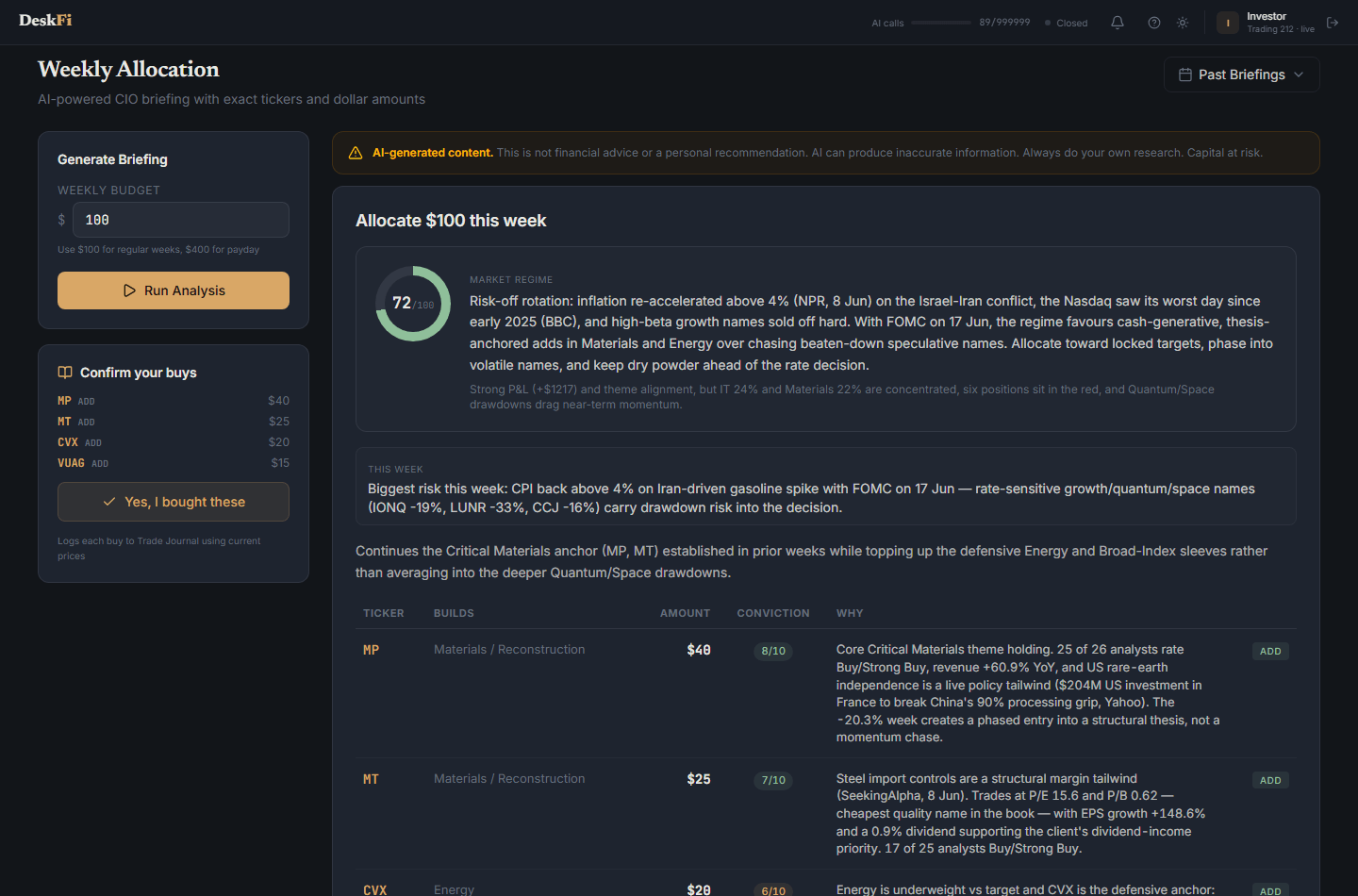Click CVX ADD row in Confirm your buys
The image size is (1358, 896).
(174, 442)
